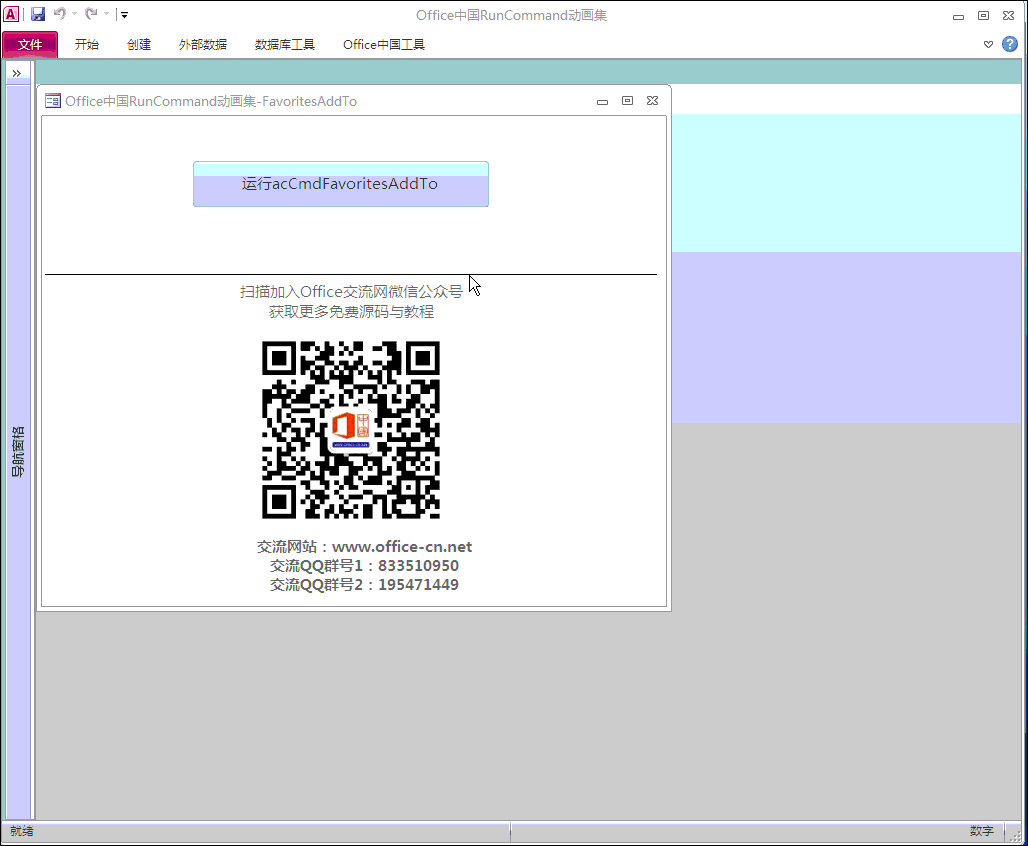
Task: Click the text 获取更多免费源码与教程
Action: point(351,312)
